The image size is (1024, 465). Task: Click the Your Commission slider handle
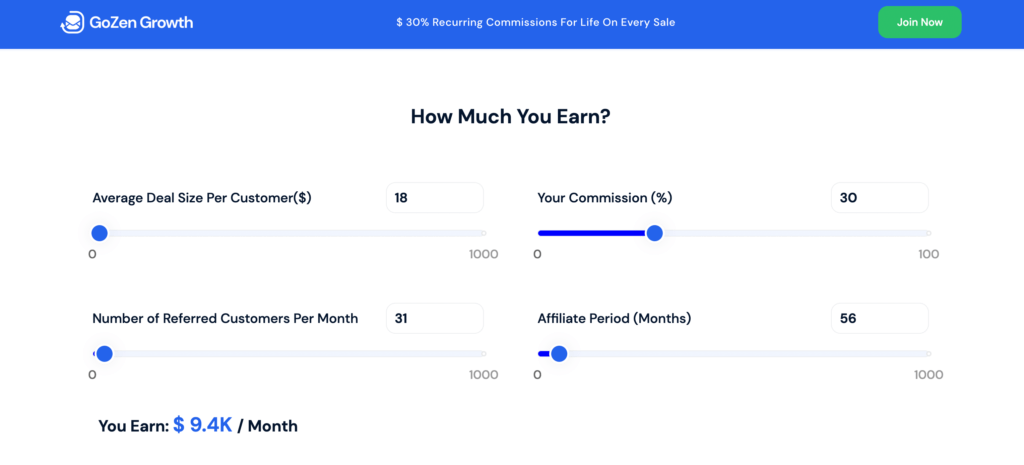click(x=654, y=233)
